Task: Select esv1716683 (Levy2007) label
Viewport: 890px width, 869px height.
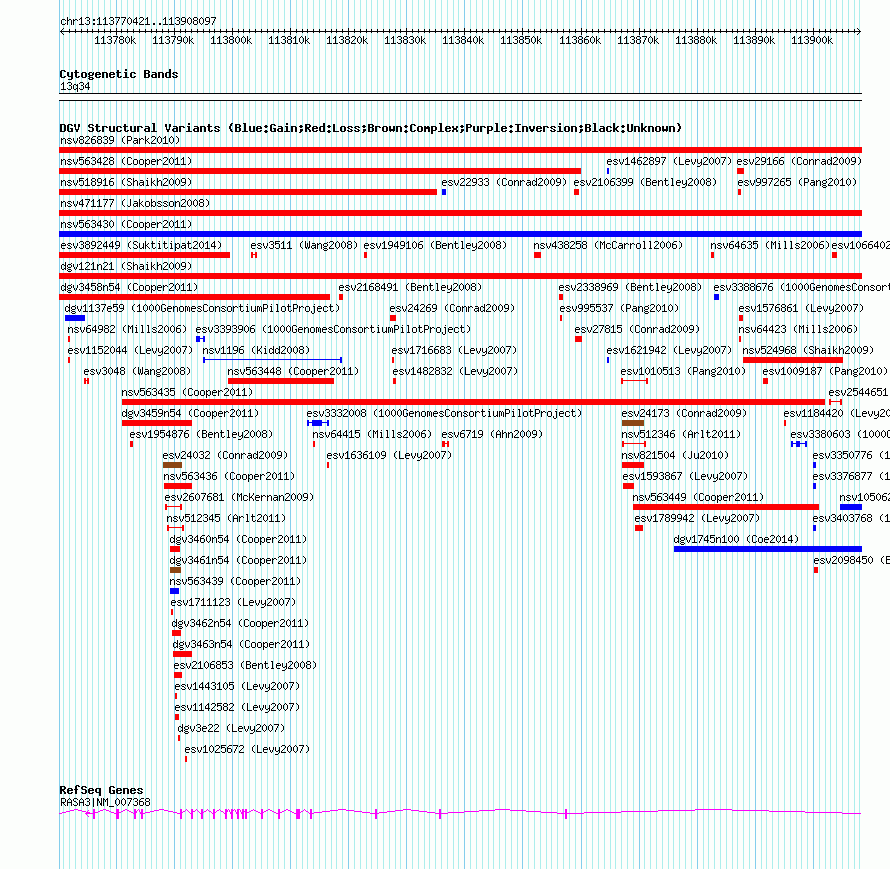Action: click(454, 350)
